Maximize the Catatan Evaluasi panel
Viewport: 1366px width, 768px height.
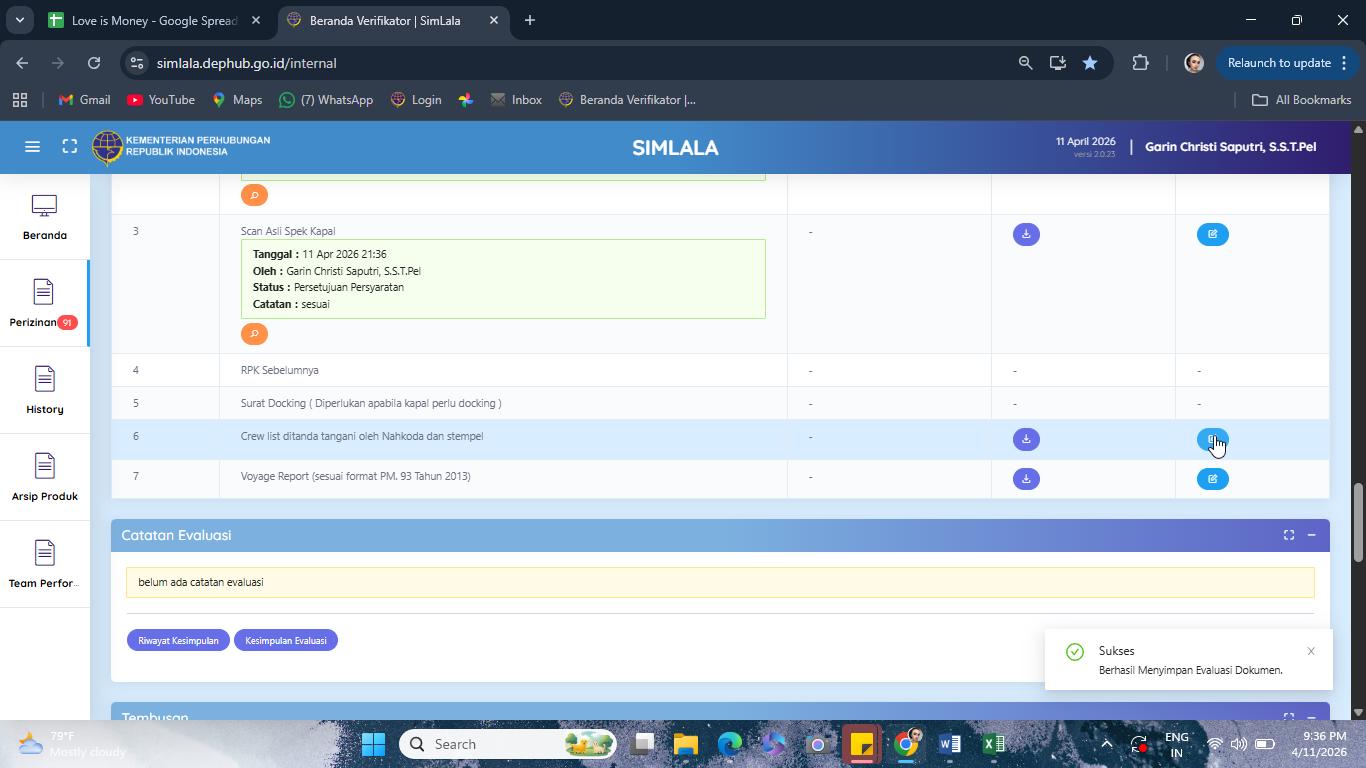[1288, 535]
